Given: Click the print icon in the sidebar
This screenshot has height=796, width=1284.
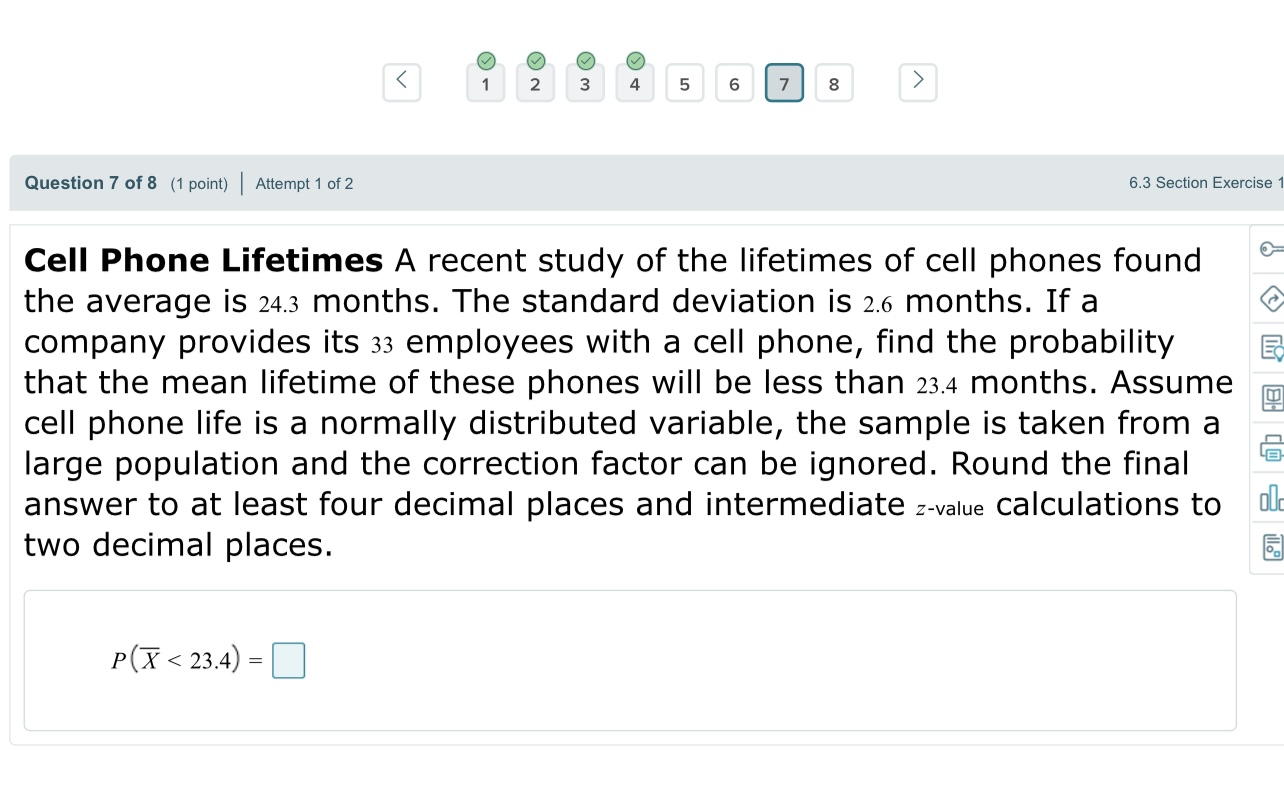Looking at the screenshot, I should point(1273,448).
